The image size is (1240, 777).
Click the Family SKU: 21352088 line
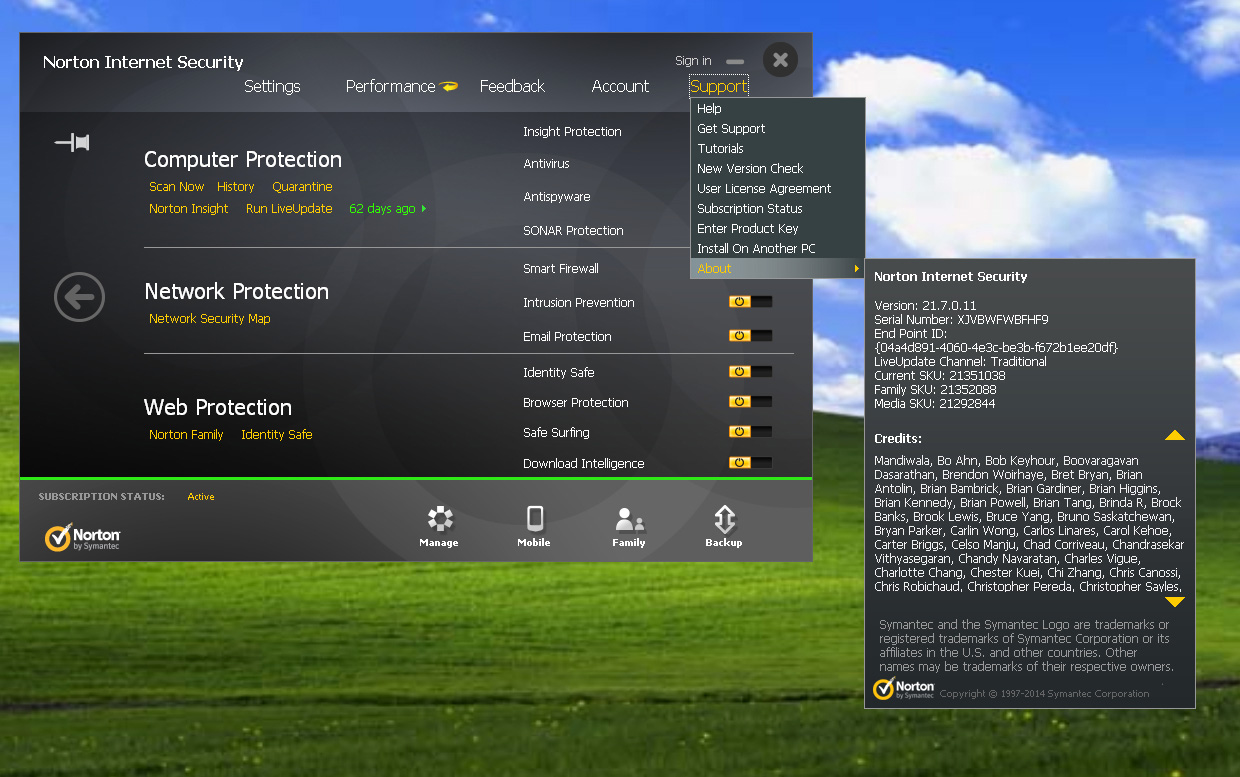(935, 390)
